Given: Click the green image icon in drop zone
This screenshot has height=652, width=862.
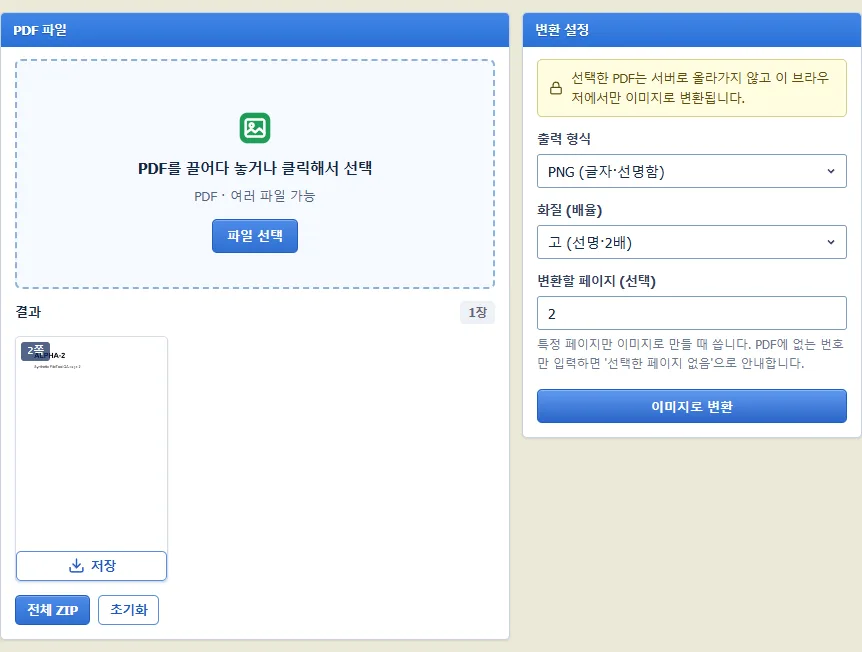Looking at the screenshot, I should point(255,128).
